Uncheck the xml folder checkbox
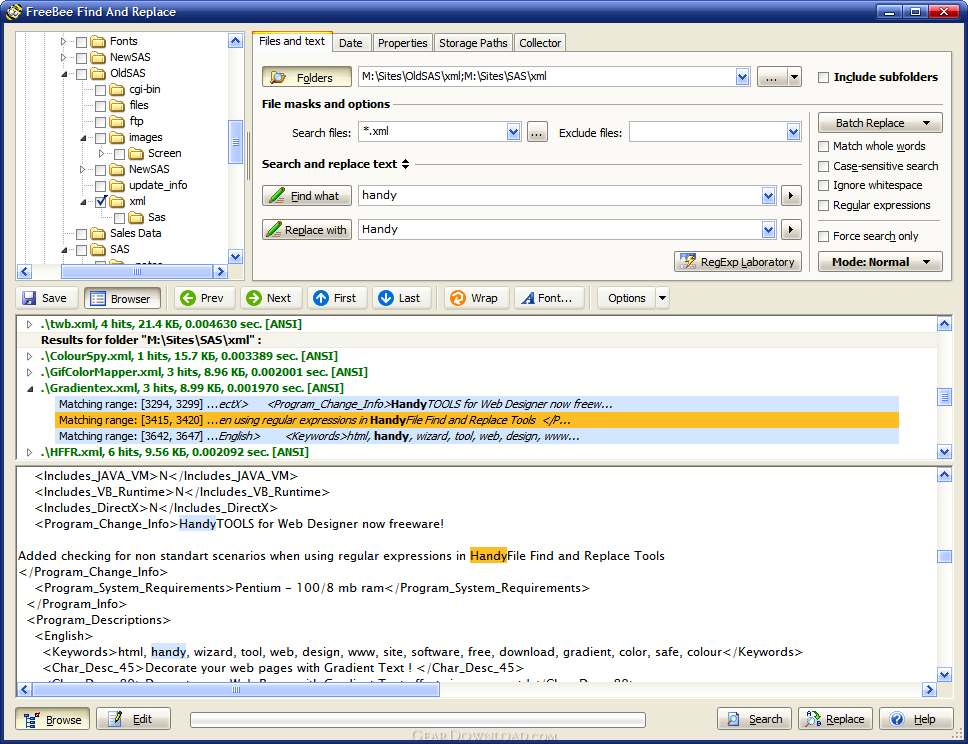The image size is (968, 744). [x=101, y=201]
